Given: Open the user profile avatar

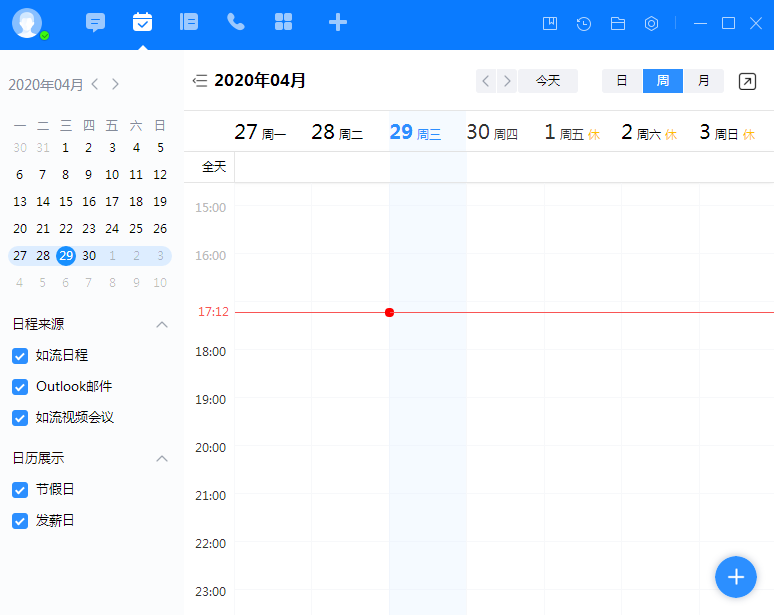Looking at the screenshot, I should [x=27, y=23].
